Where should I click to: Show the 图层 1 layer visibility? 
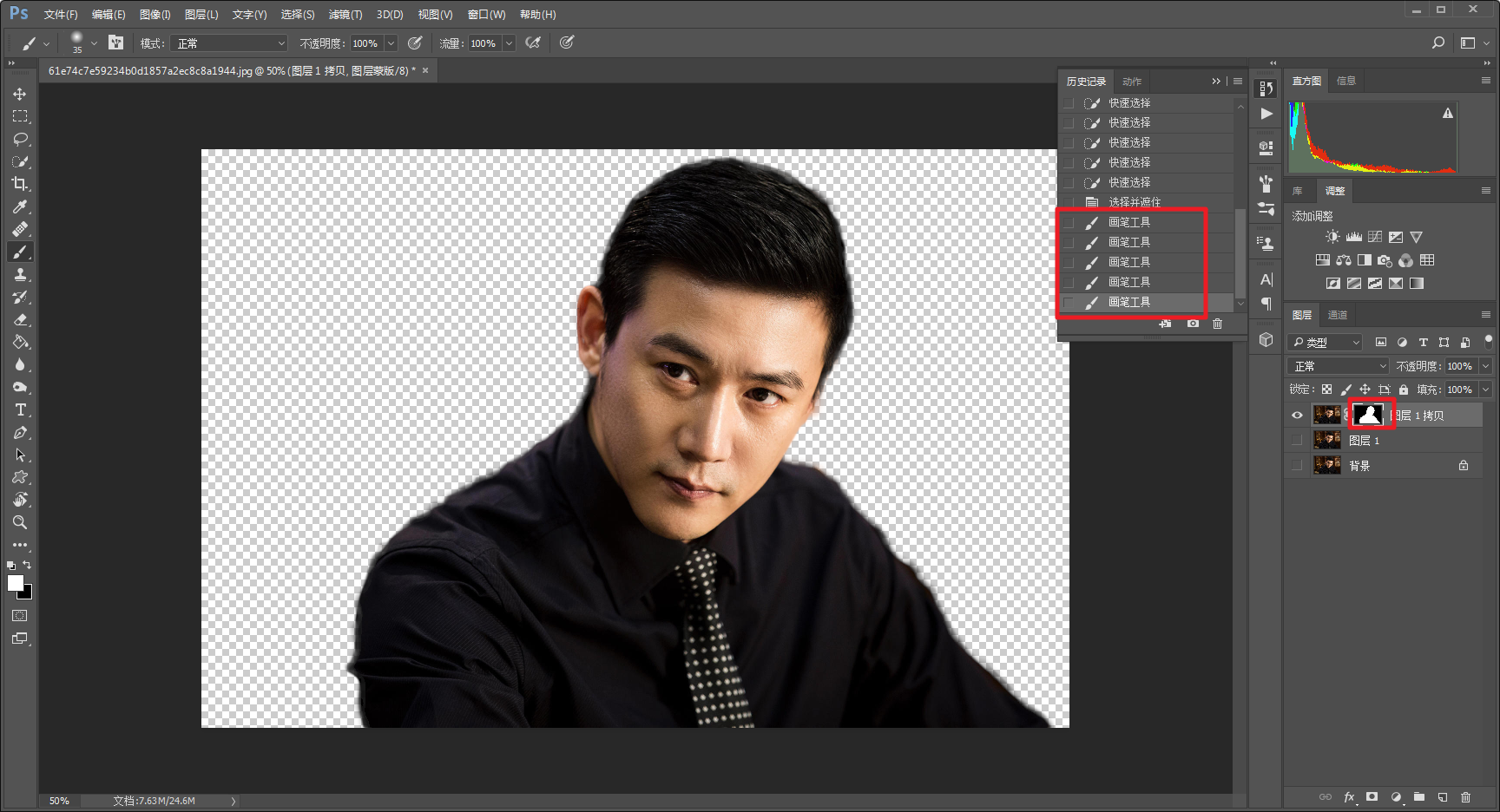point(1297,441)
